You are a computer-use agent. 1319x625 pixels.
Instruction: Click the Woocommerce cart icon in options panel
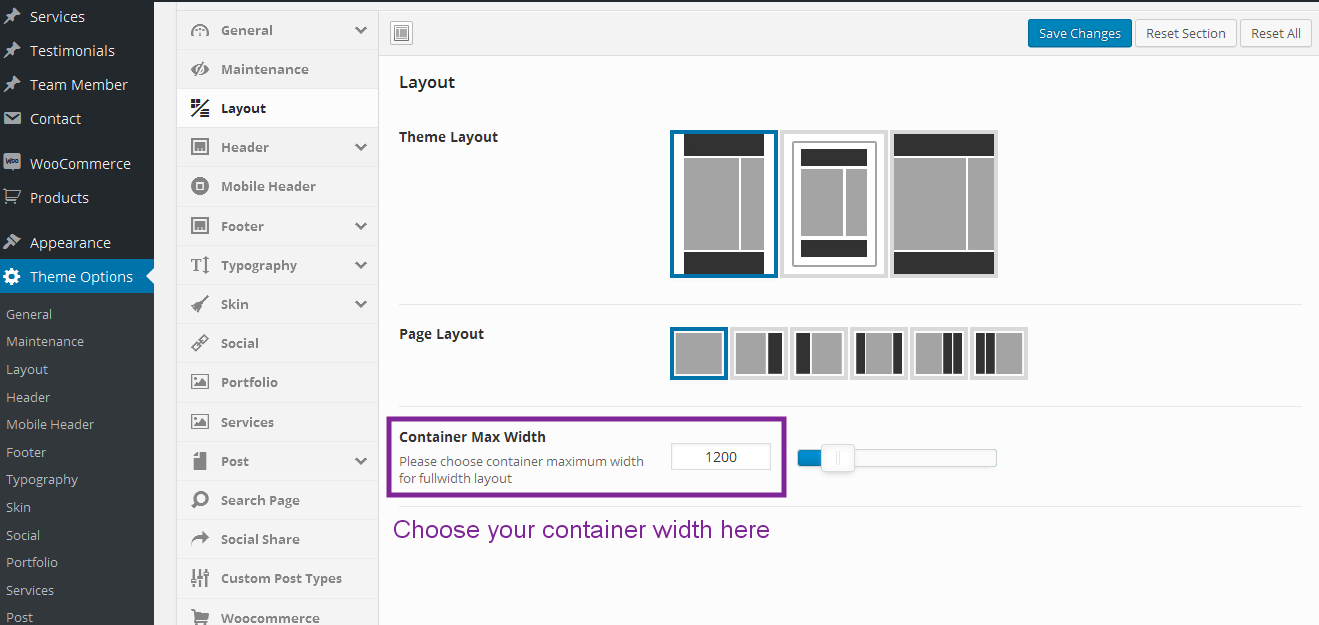200,618
